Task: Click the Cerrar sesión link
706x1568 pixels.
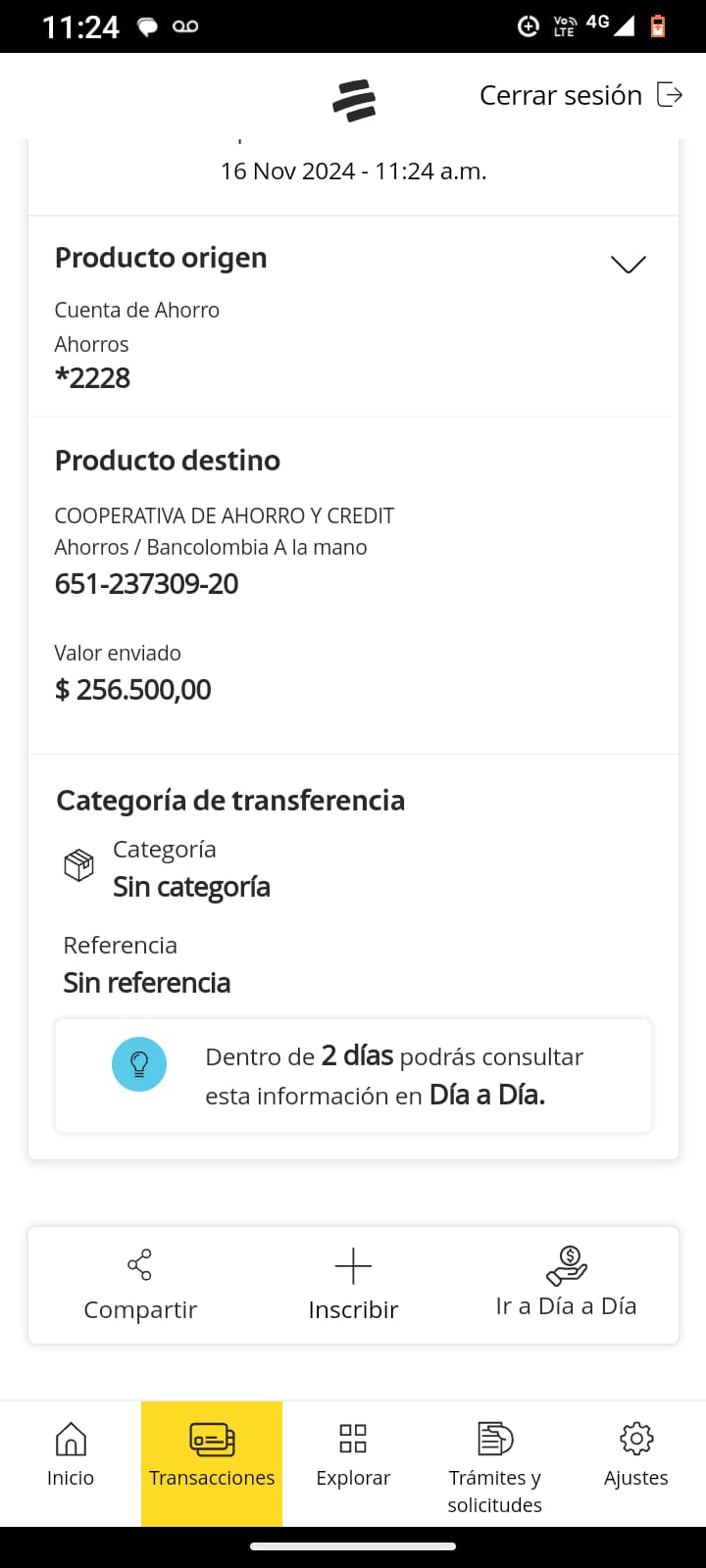Action: coord(560,95)
